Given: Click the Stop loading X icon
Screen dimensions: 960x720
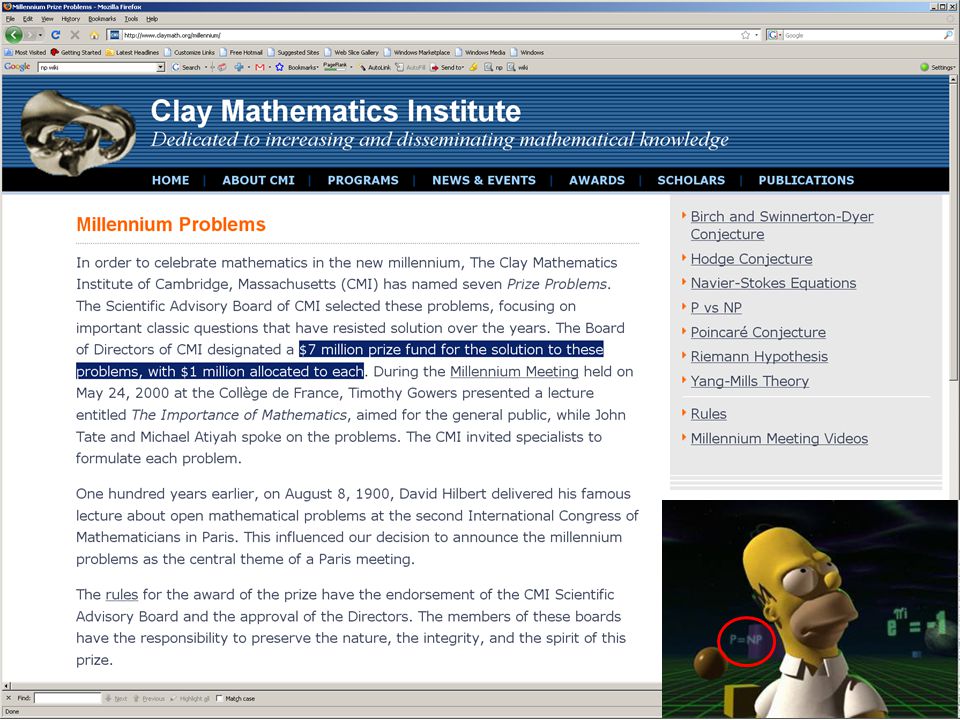Looking at the screenshot, I should 75,35.
